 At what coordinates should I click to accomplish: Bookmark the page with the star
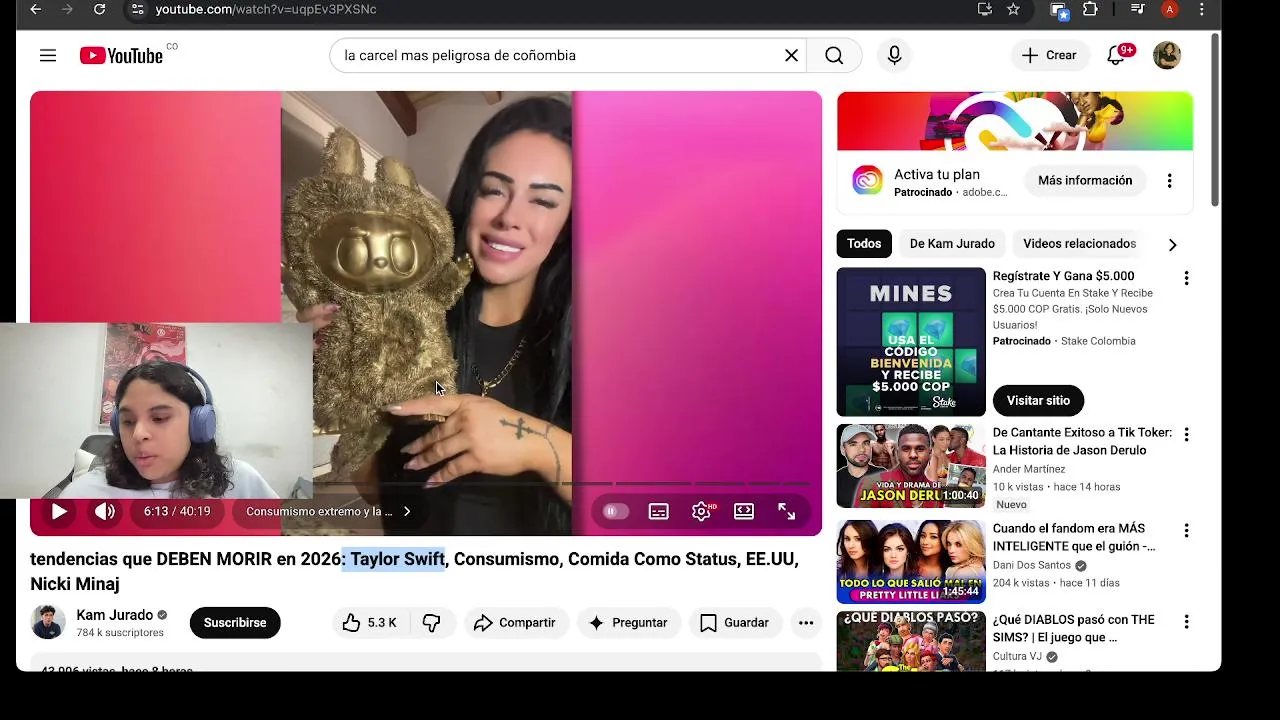(1013, 9)
